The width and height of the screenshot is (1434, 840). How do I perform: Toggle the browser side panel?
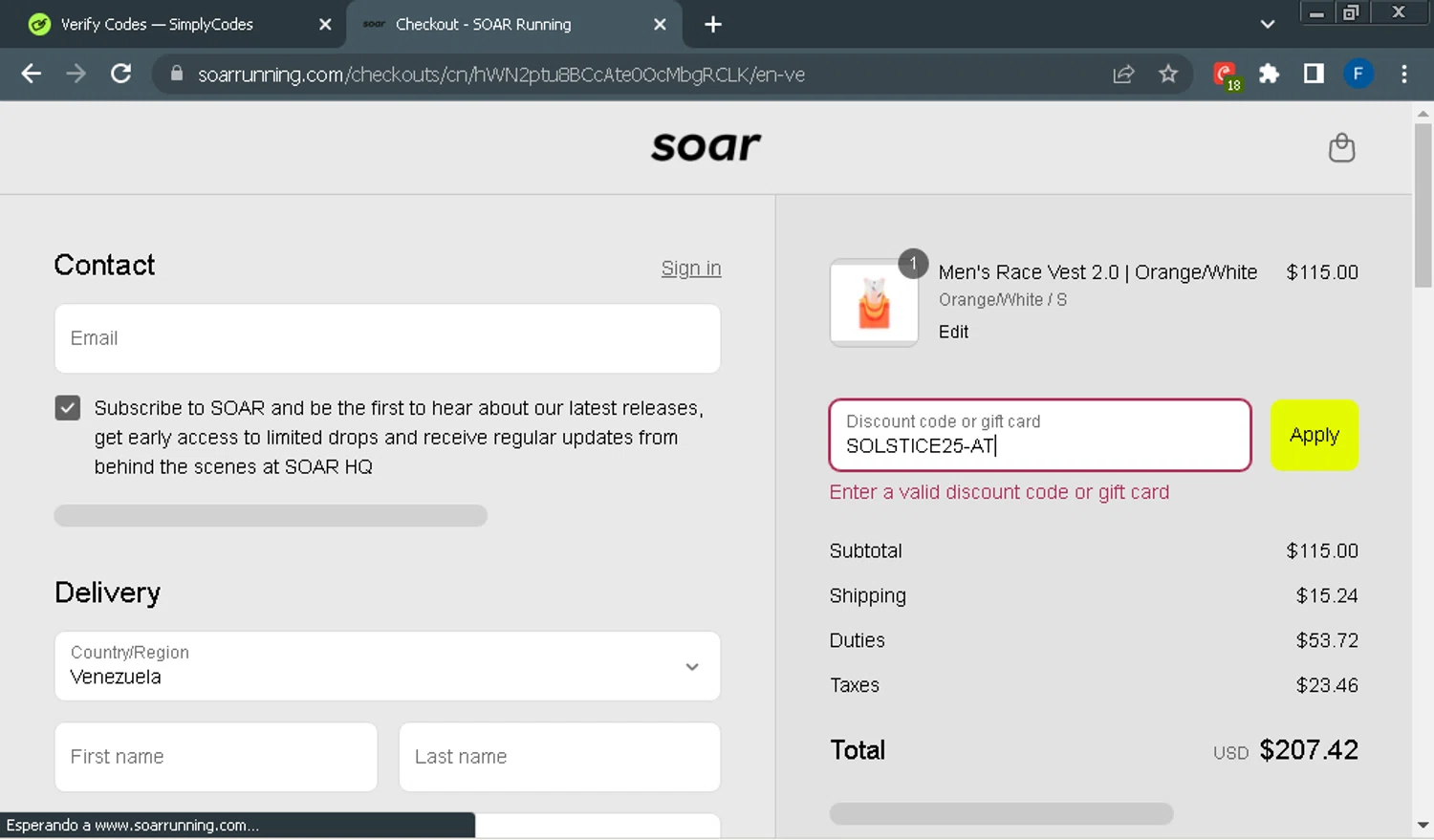pos(1314,74)
